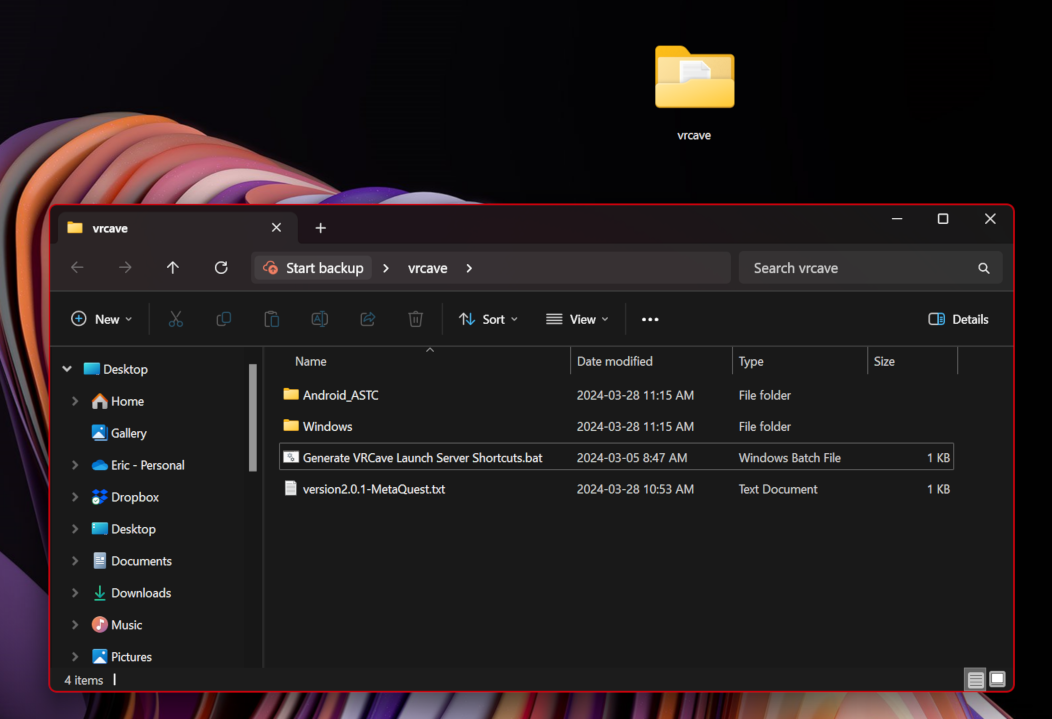The width and height of the screenshot is (1052, 719).
Task: Click the Share icon in toolbar
Action: tap(367, 319)
